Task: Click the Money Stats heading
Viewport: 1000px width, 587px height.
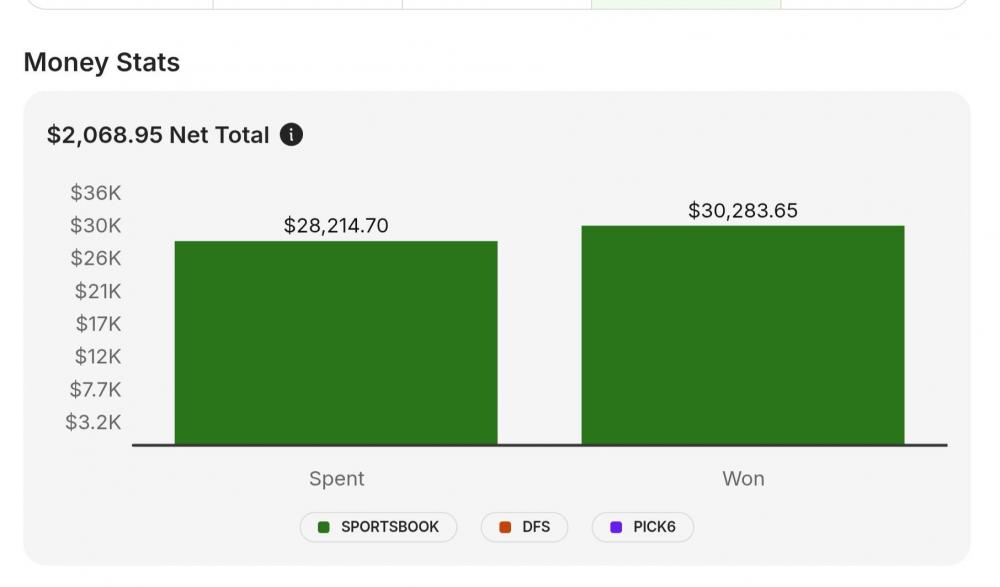Action: point(102,63)
